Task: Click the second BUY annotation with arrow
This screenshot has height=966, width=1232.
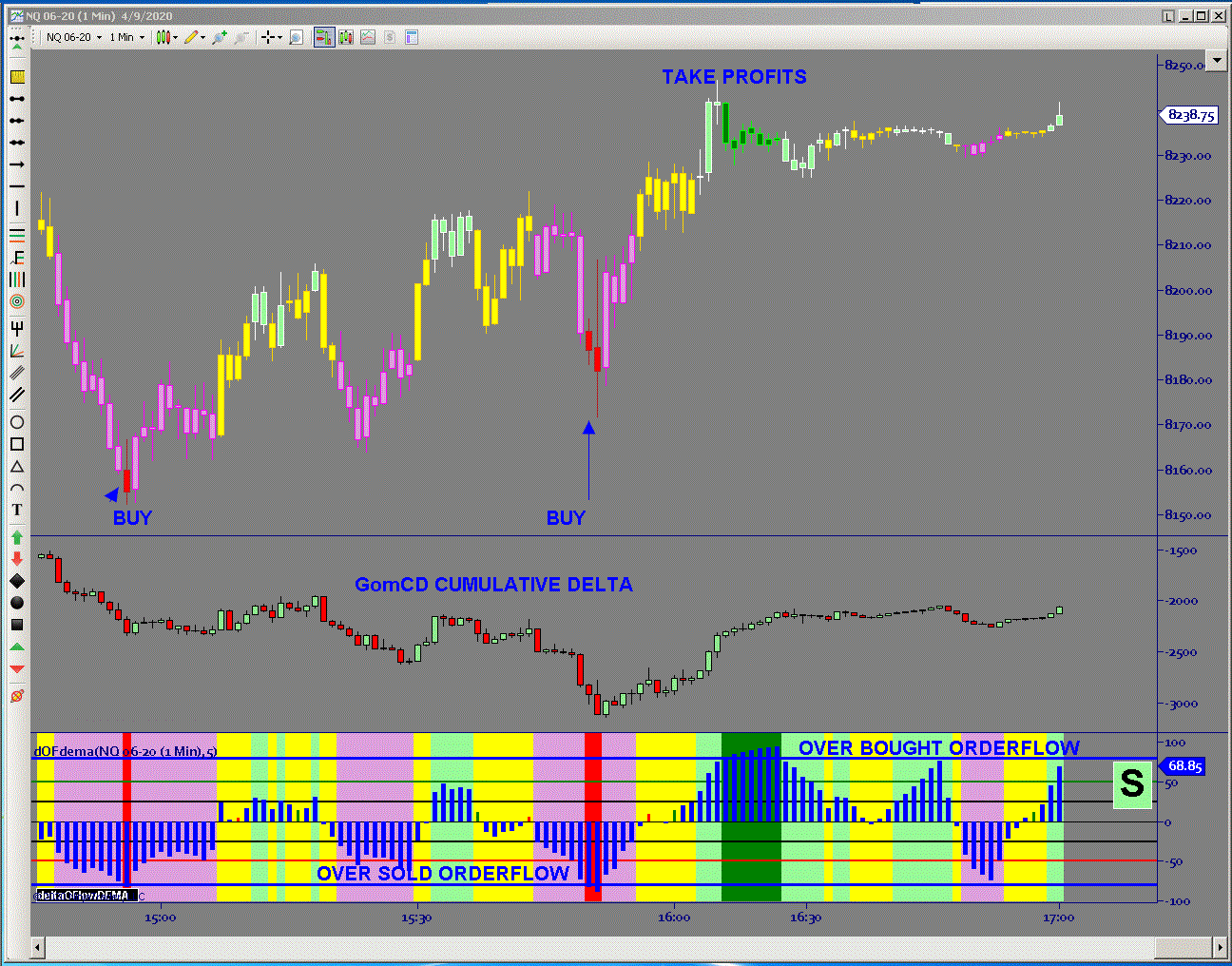Action: 566,518
